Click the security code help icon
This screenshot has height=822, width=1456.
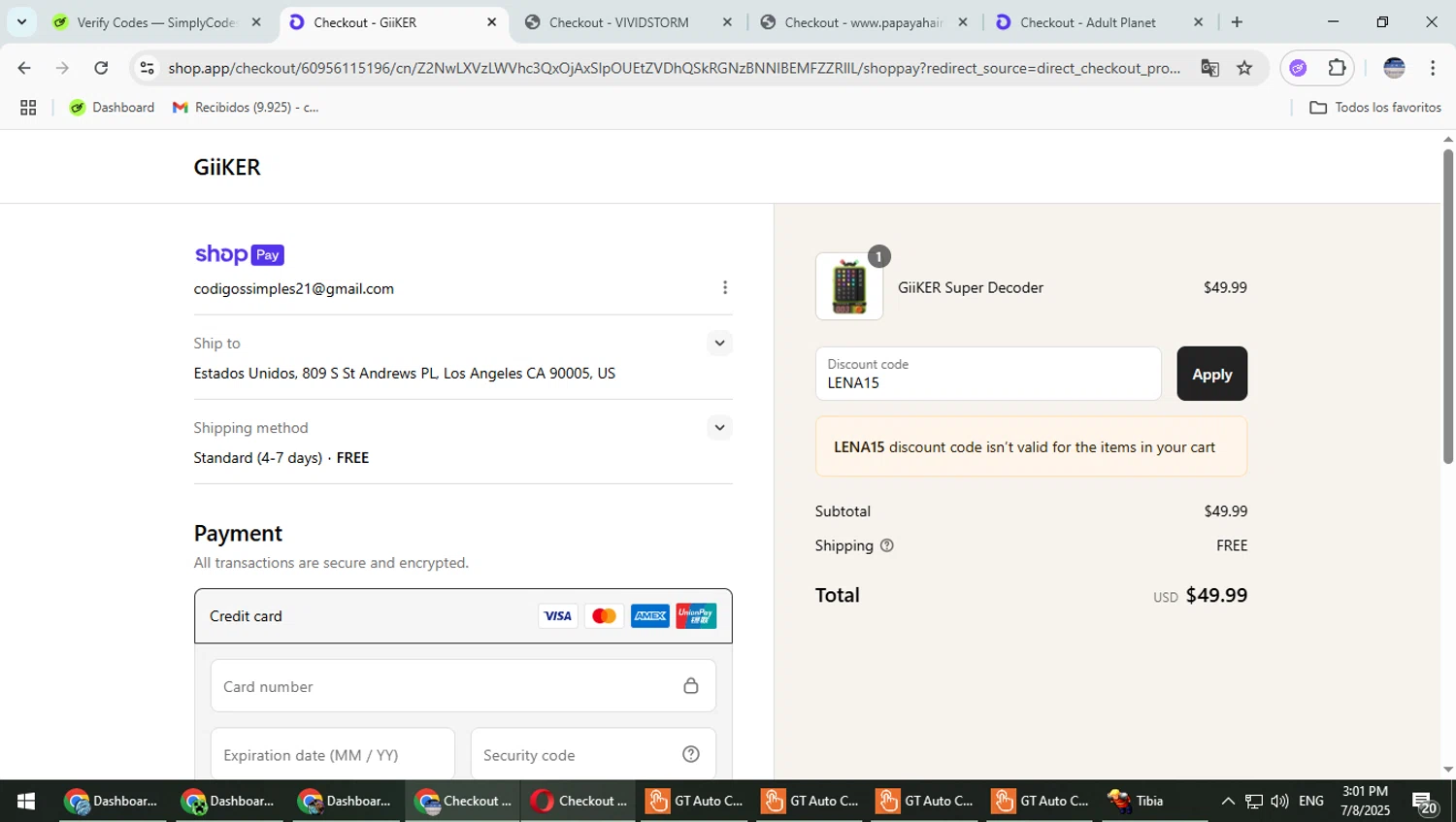tap(691, 754)
